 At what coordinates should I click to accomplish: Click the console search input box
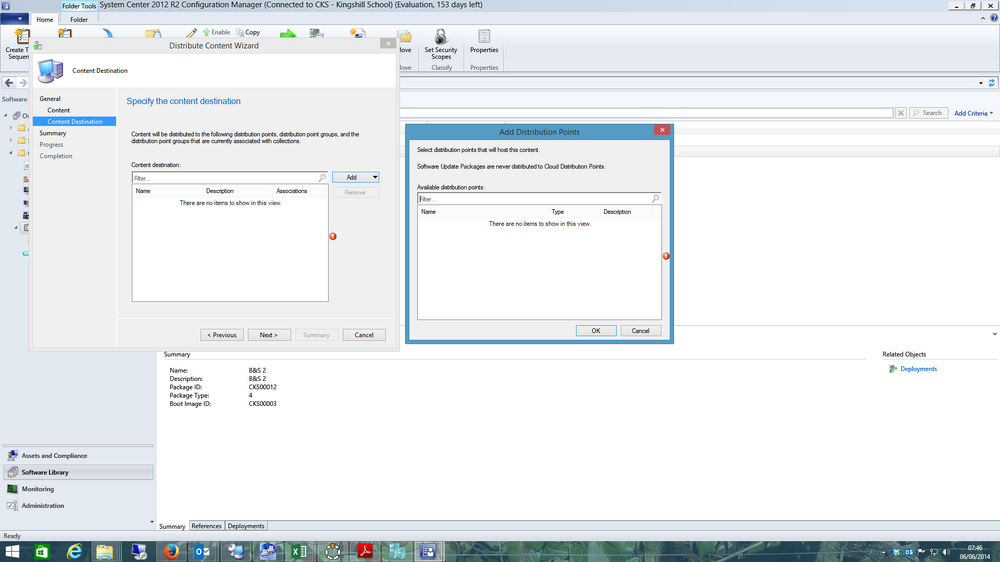(646, 113)
